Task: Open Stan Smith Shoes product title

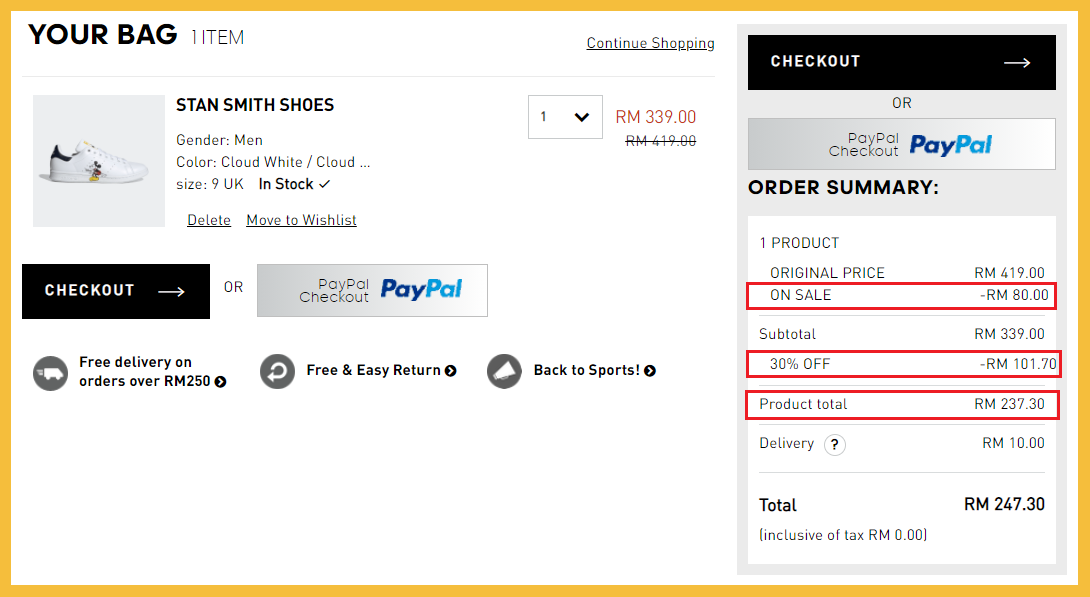Action: [x=255, y=105]
